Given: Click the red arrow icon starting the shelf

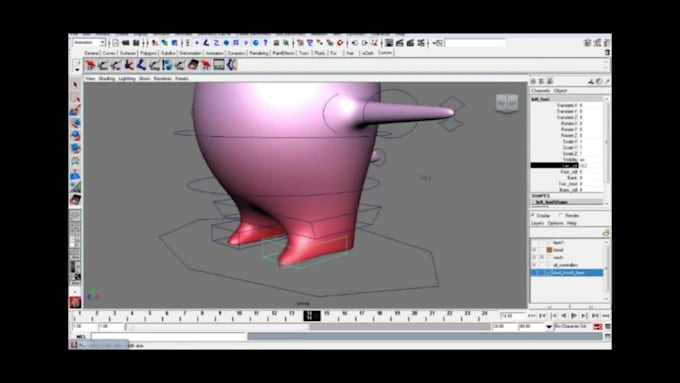Looking at the screenshot, I should coord(90,65).
